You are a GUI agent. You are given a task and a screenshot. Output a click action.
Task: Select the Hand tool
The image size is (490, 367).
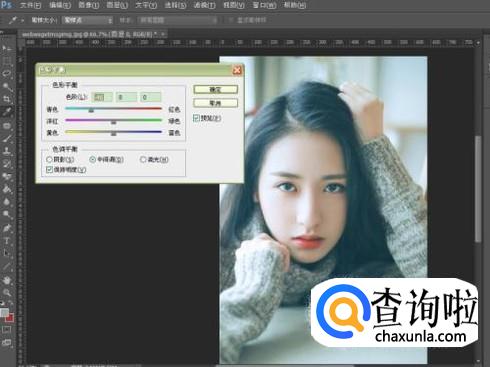click(7, 280)
